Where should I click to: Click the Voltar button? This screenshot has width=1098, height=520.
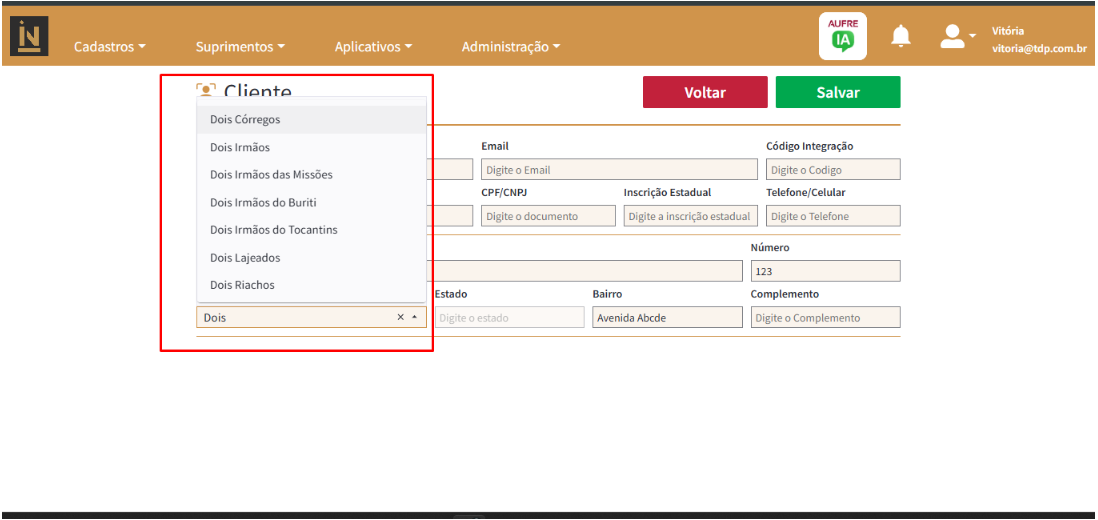pos(705,92)
